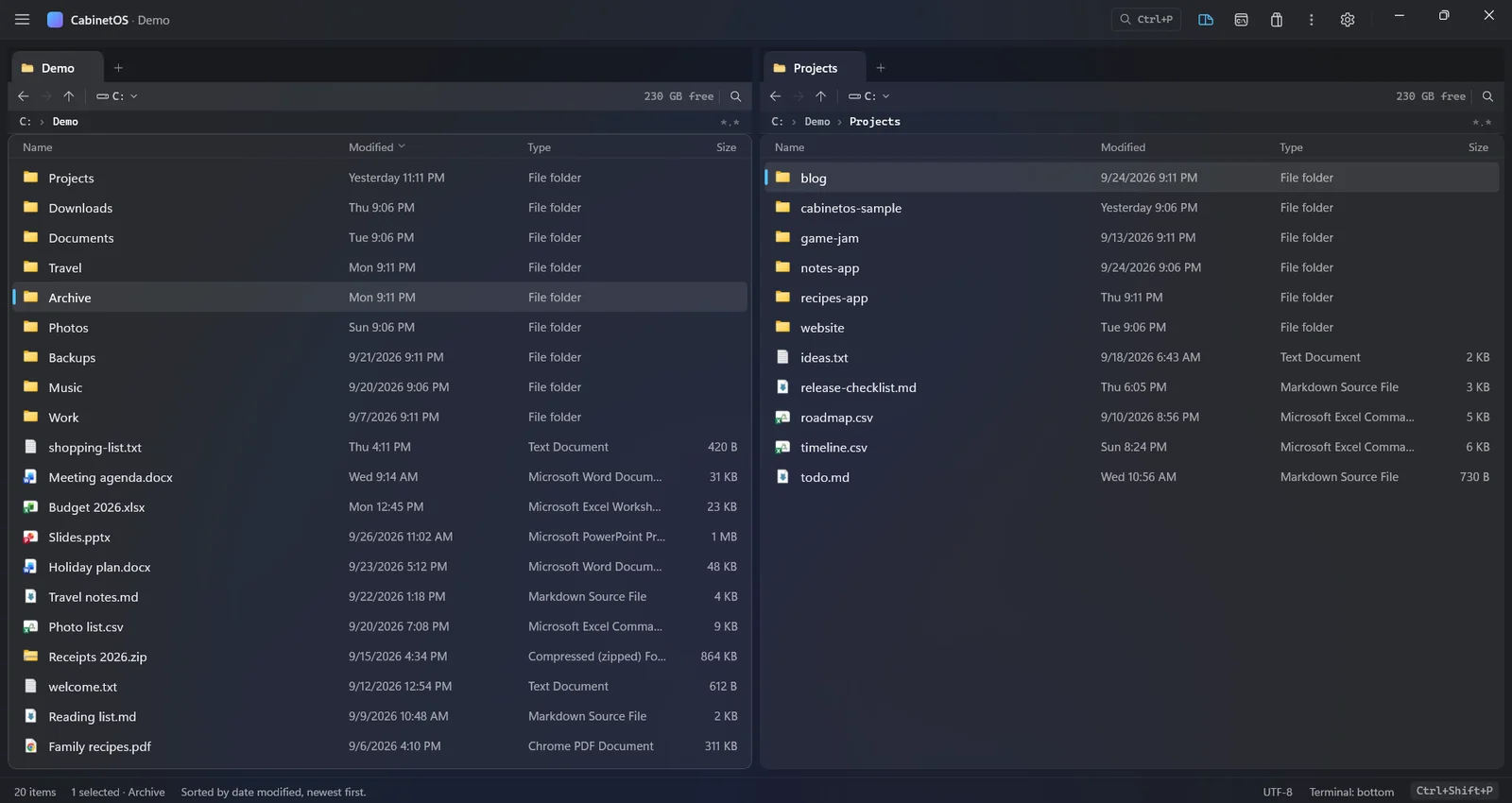Click the C: breadcrumb in the Demo pane

(x=26, y=122)
